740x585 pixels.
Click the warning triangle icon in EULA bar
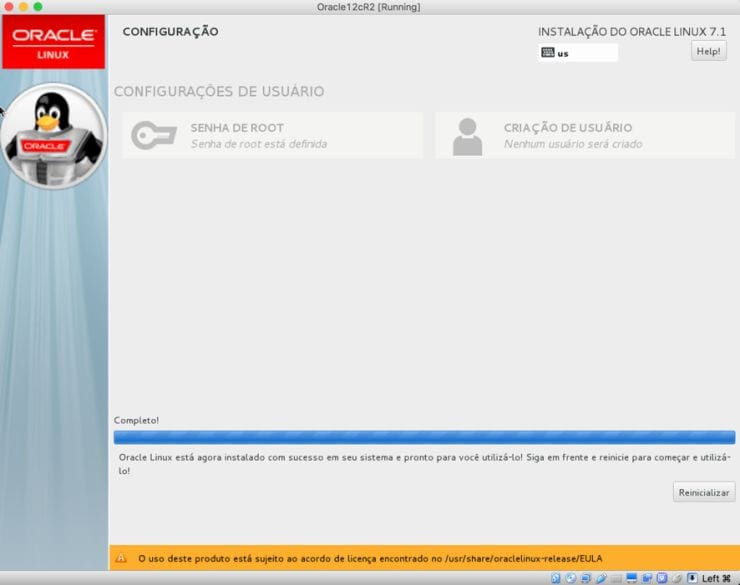click(x=121, y=558)
